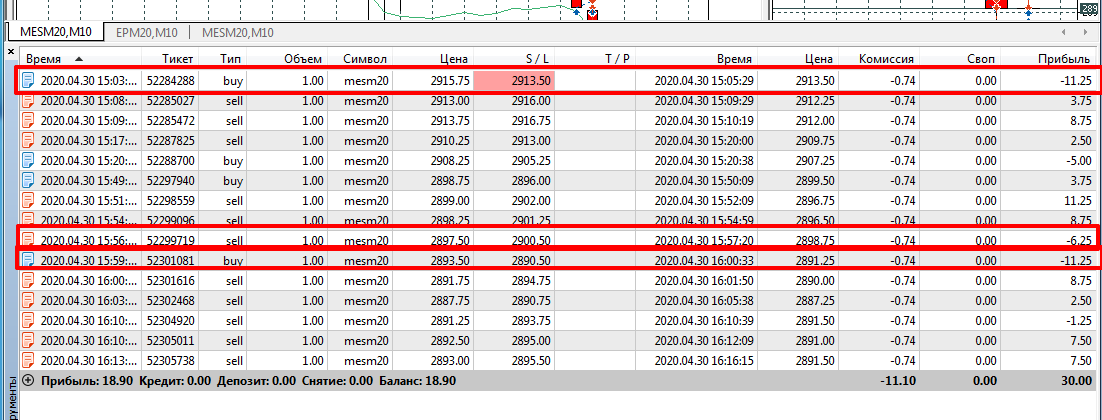The width and height of the screenshot is (1102, 420).
Task: Sort by the Прибыль column header
Action: tap(1050, 59)
